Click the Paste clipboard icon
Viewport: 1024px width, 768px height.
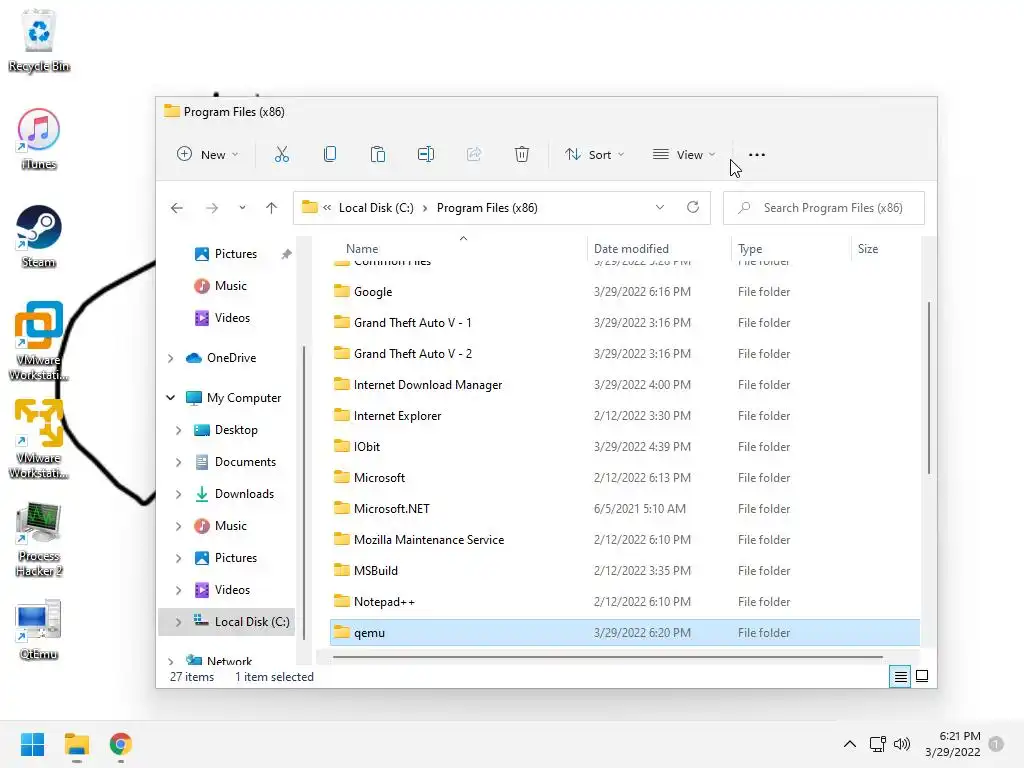(377, 155)
